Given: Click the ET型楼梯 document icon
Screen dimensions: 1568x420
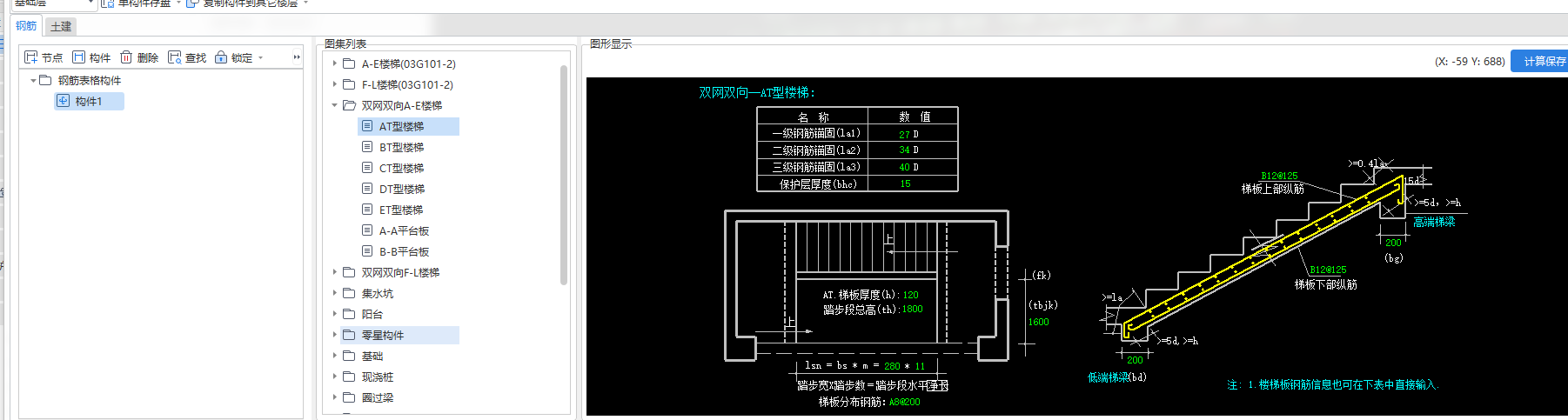Looking at the screenshot, I should click(367, 209).
